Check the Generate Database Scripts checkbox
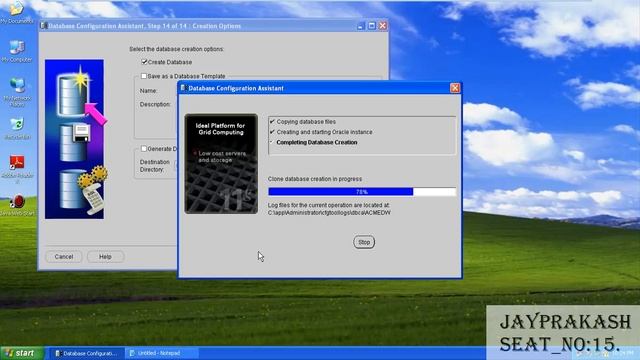The height and width of the screenshot is (360, 640). pos(144,149)
